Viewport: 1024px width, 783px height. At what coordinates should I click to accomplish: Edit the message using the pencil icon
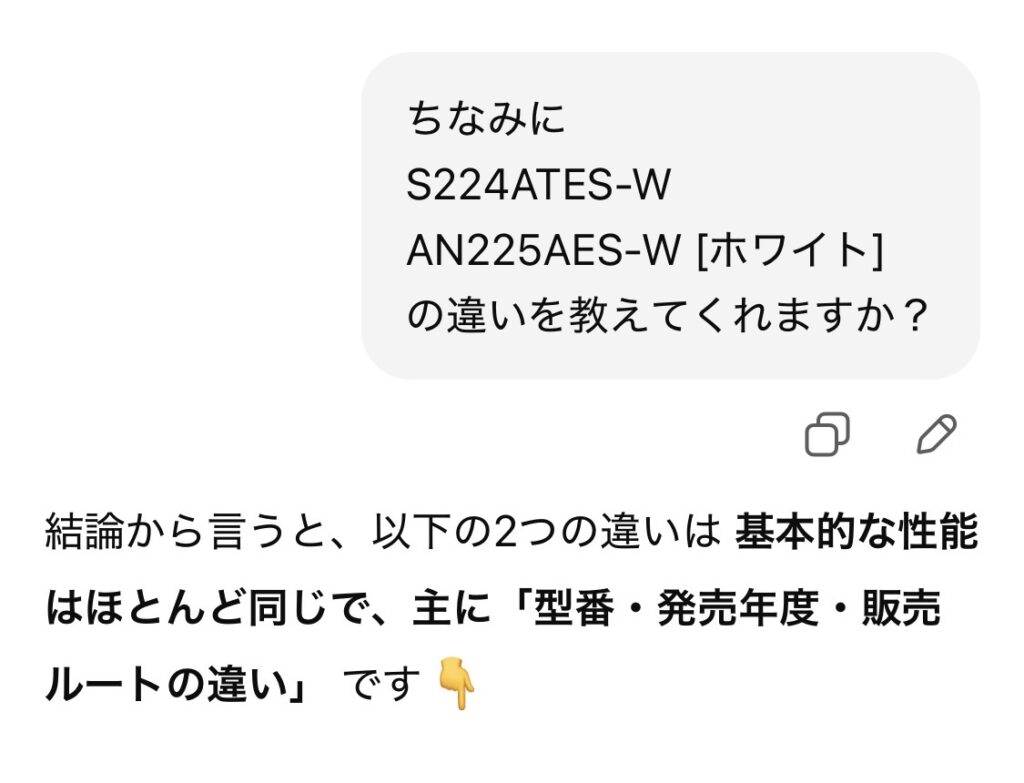[x=936, y=434]
